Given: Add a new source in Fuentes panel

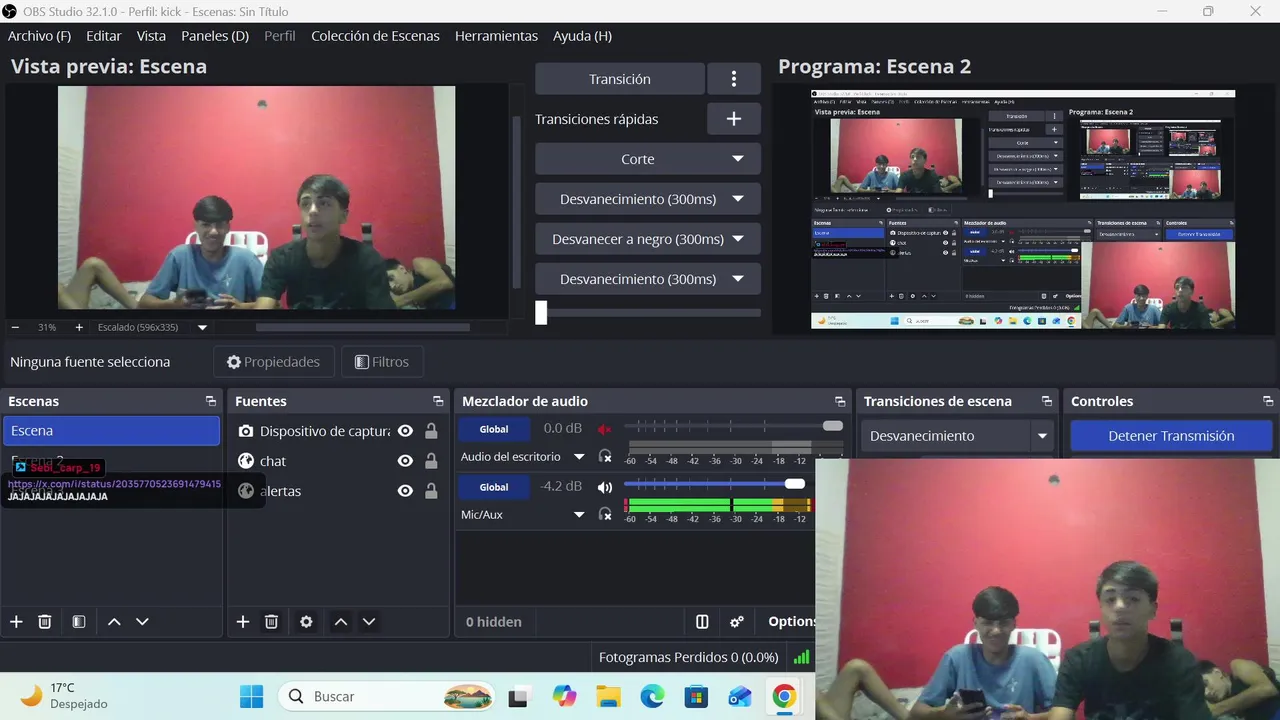Looking at the screenshot, I should pyautogui.click(x=243, y=622).
